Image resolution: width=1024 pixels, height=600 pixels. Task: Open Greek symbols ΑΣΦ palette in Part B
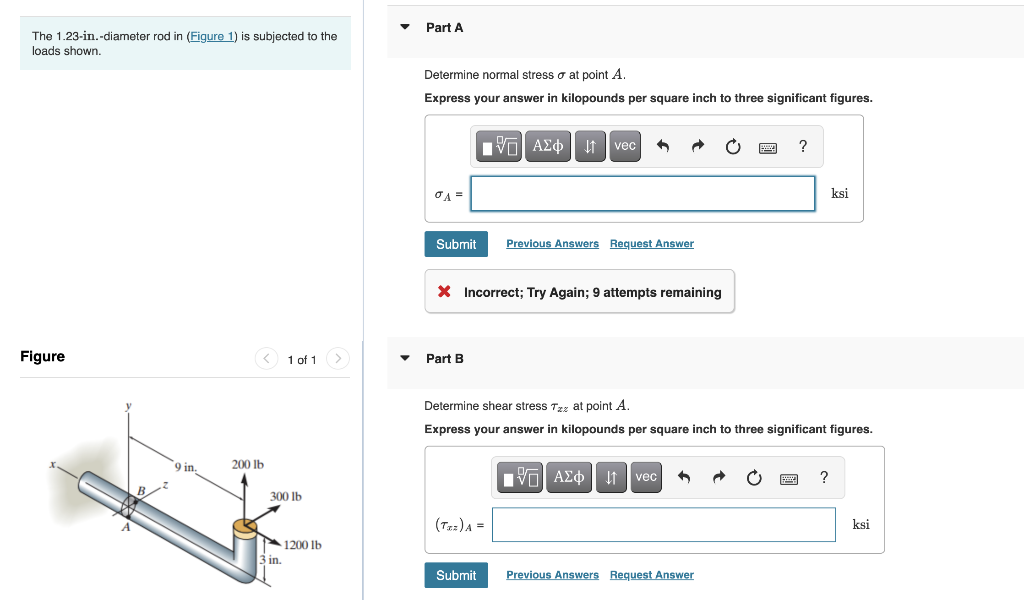(x=569, y=477)
